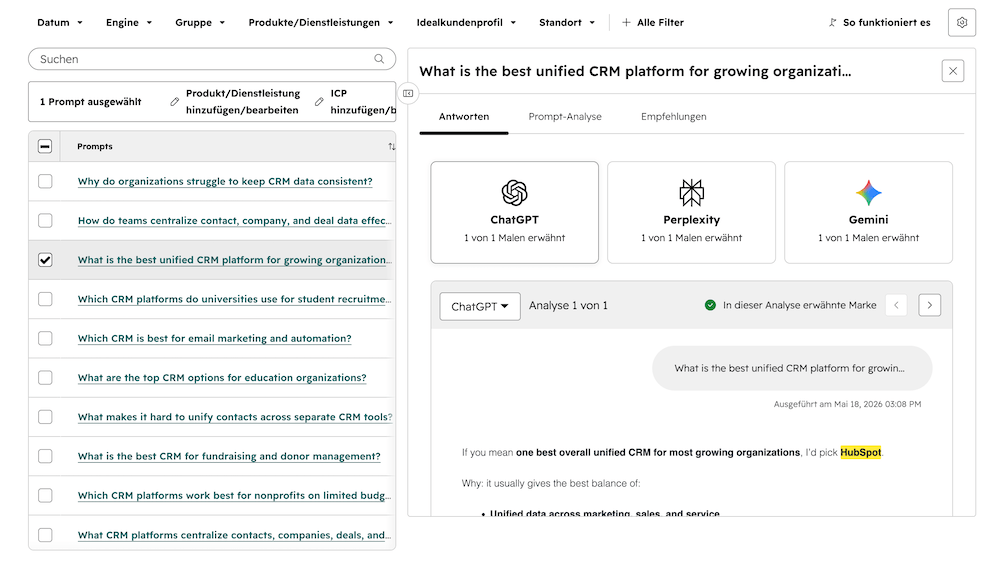Open prompt 'Why do organizations struggle to keep CRM data consistent?'
This screenshot has width=1000, height=568.
(x=225, y=182)
